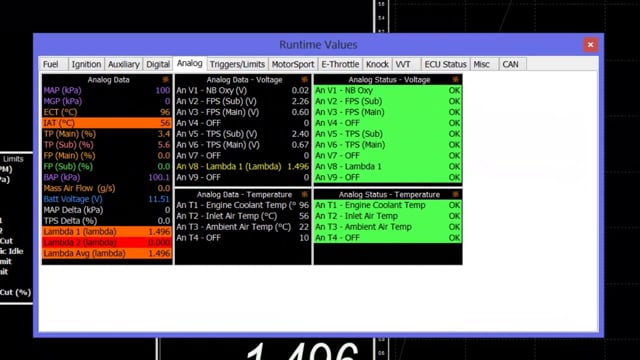Click An T2 - Inlet Air Temp (°C) row
This screenshot has width=640, height=360.
pos(243,216)
